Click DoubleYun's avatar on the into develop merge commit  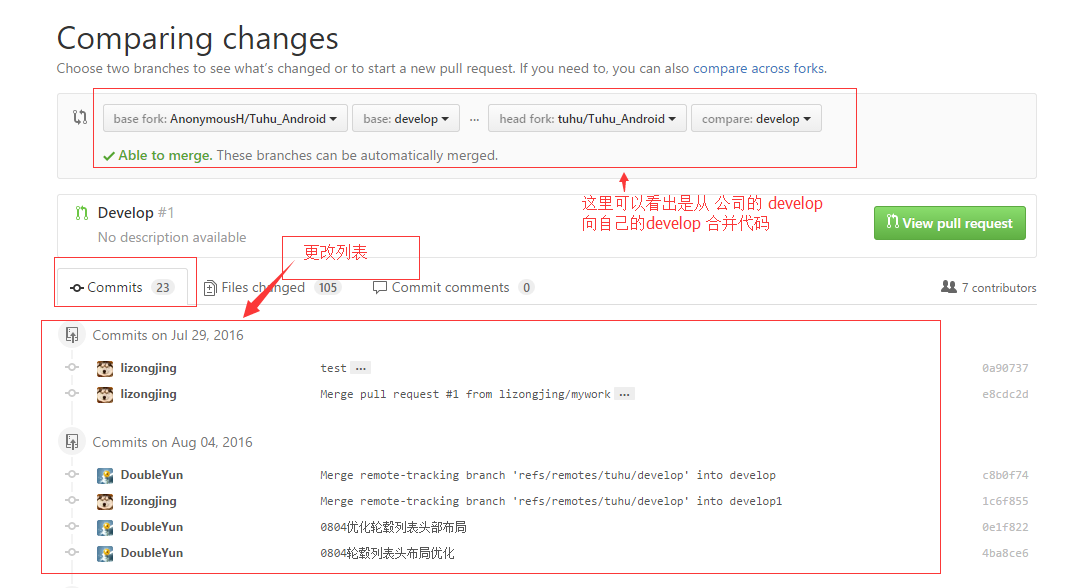click(x=105, y=475)
